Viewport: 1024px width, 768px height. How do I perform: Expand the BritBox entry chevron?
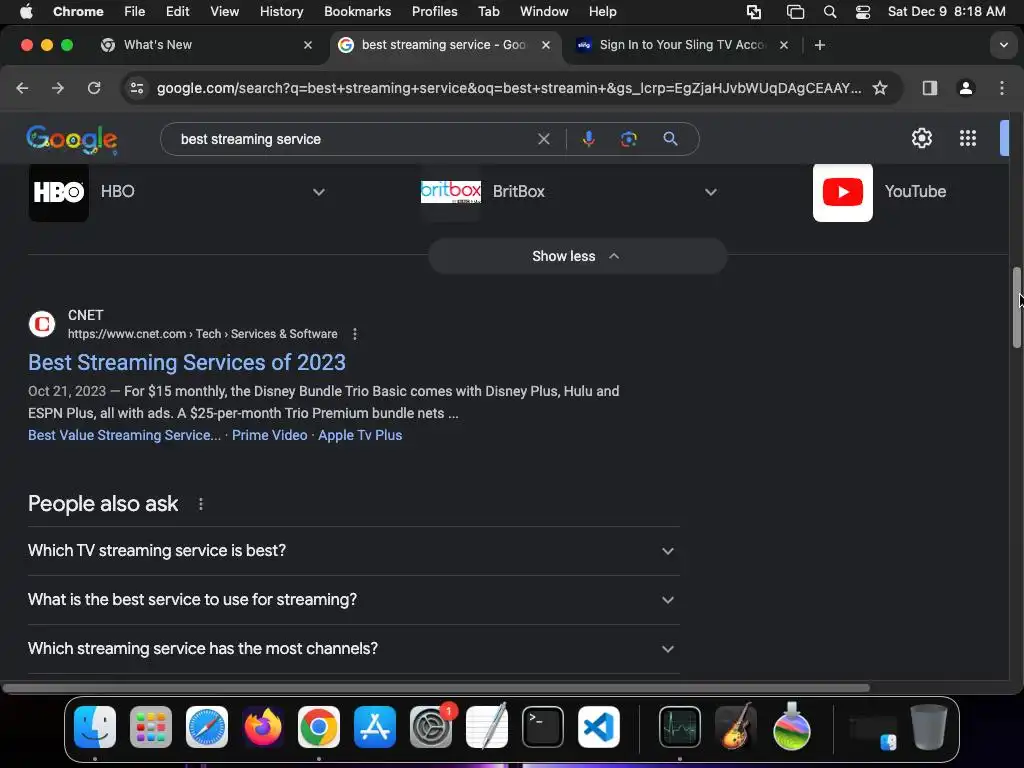coord(711,192)
